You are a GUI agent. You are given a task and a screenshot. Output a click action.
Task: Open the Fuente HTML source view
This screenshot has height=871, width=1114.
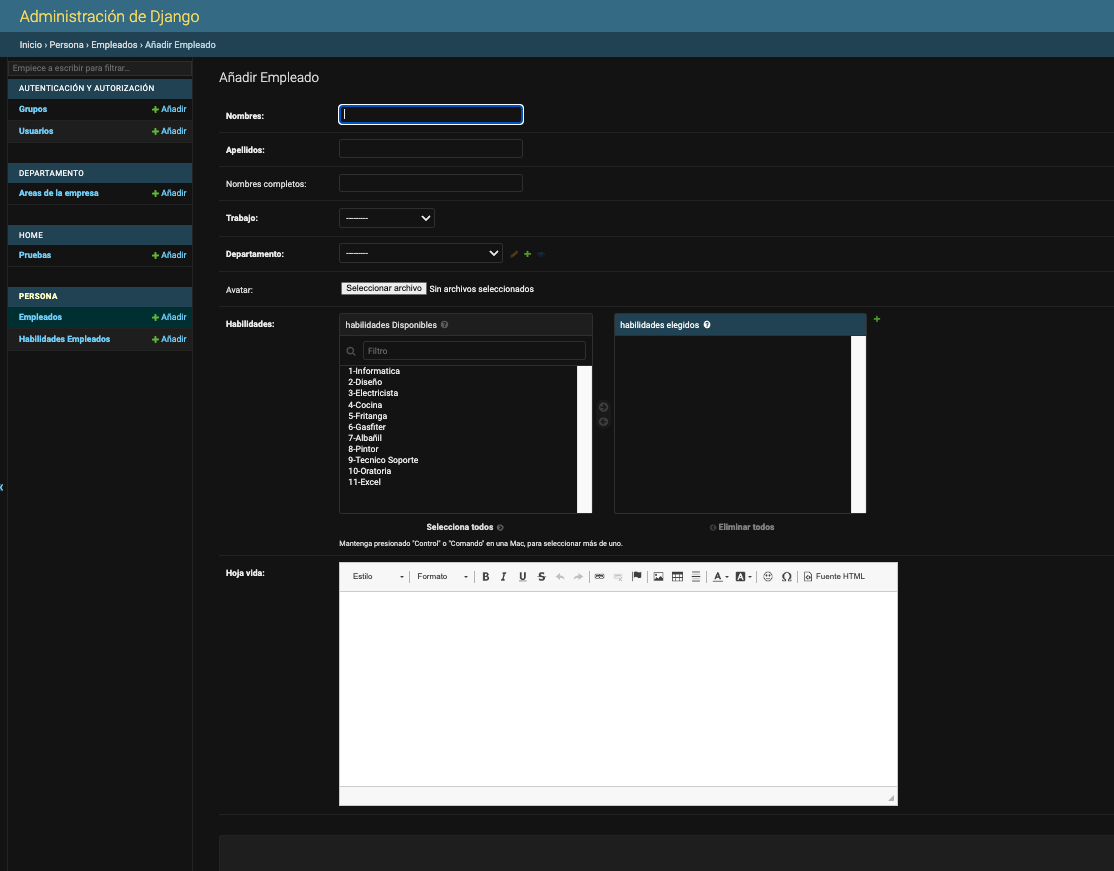point(834,576)
